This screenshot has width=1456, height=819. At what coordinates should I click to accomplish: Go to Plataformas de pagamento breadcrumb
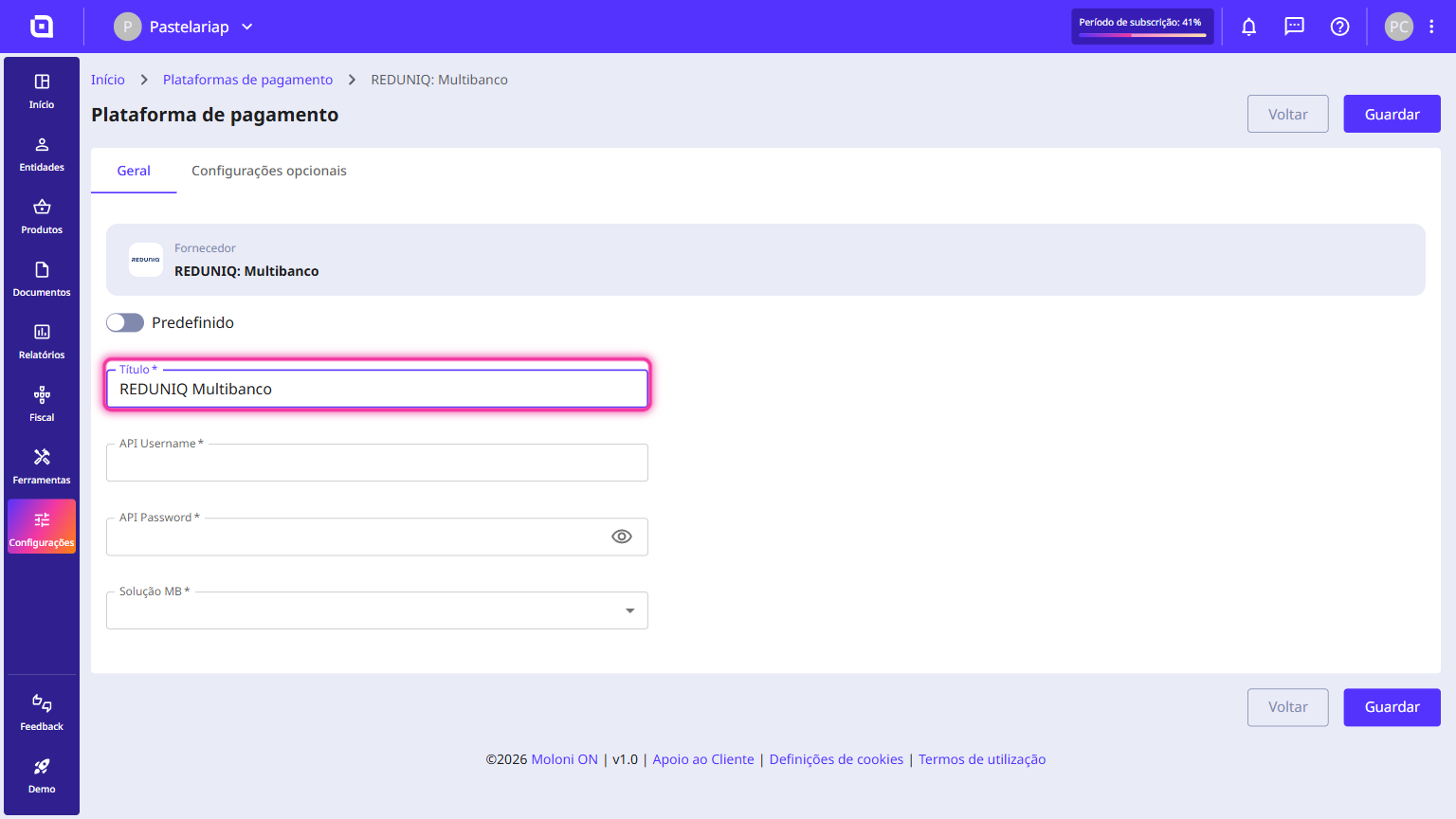tap(248, 80)
